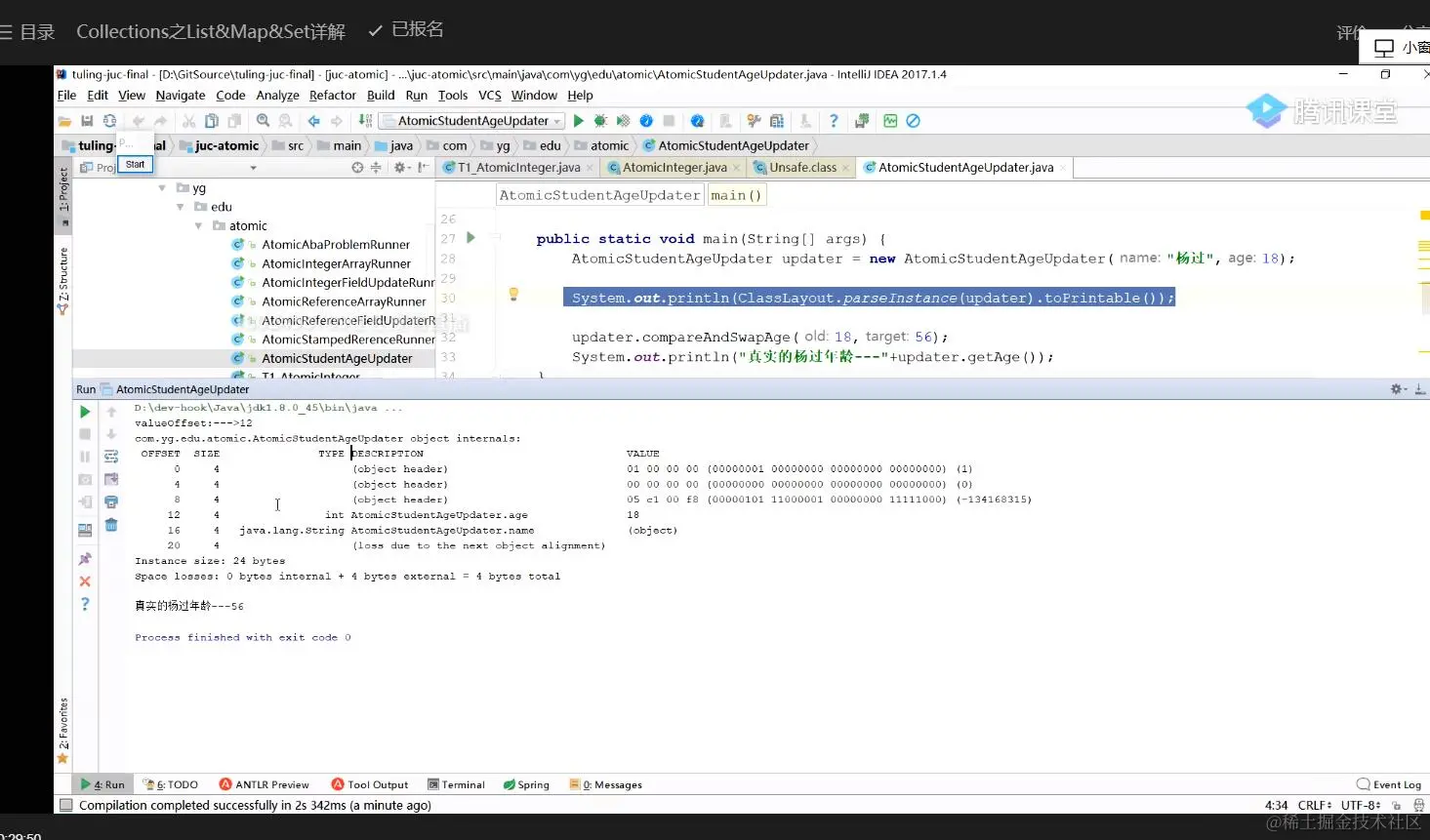This screenshot has width=1430, height=840.
Task: Open the ANTLR Preview tool window
Action: click(x=264, y=784)
